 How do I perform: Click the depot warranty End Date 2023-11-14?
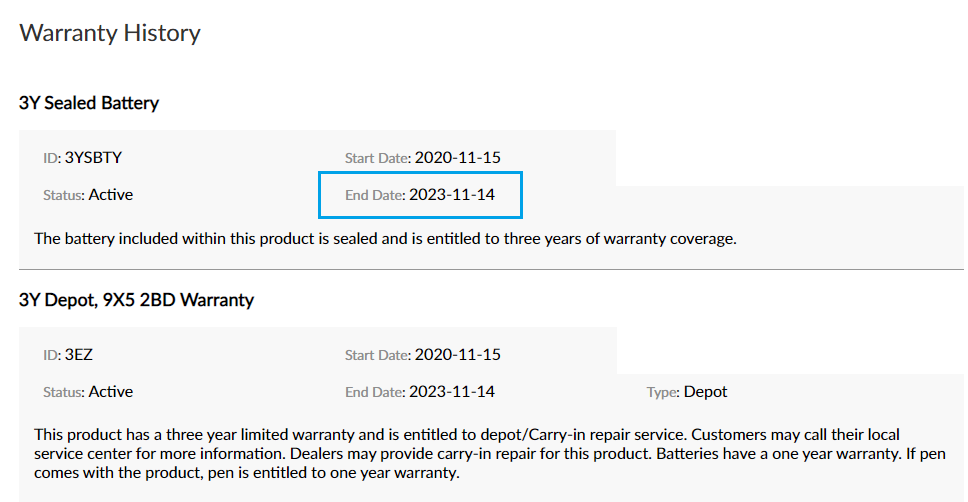(x=452, y=392)
